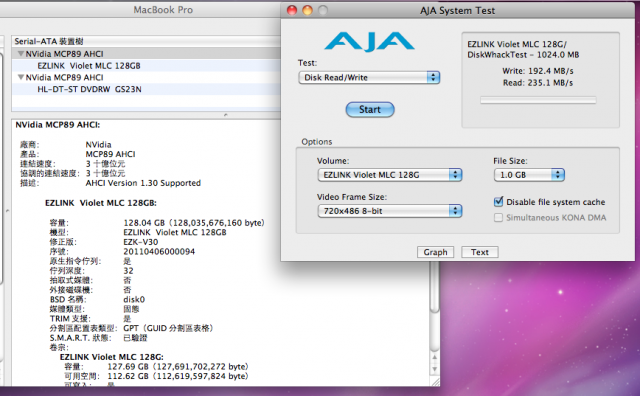The image size is (640, 396).
Task: Click the yellow minimize button of AJA System Test
Action: click(307, 11)
